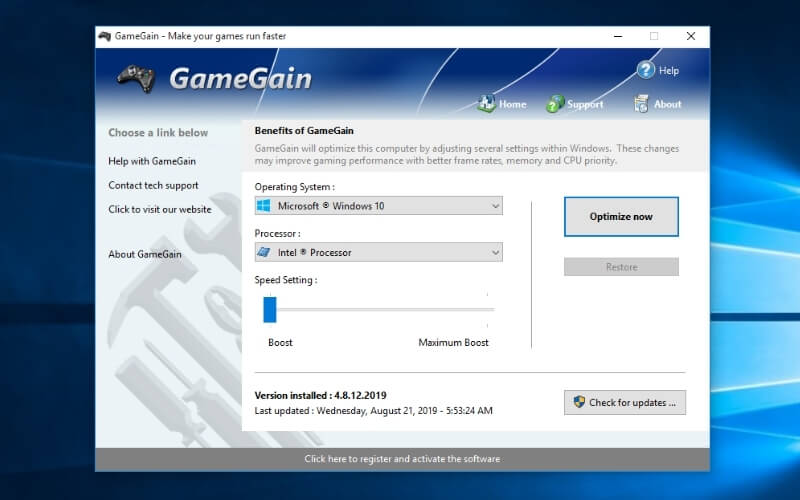The height and width of the screenshot is (500, 800).
Task: Click the Boost label under slider
Action: pos(280,342)
